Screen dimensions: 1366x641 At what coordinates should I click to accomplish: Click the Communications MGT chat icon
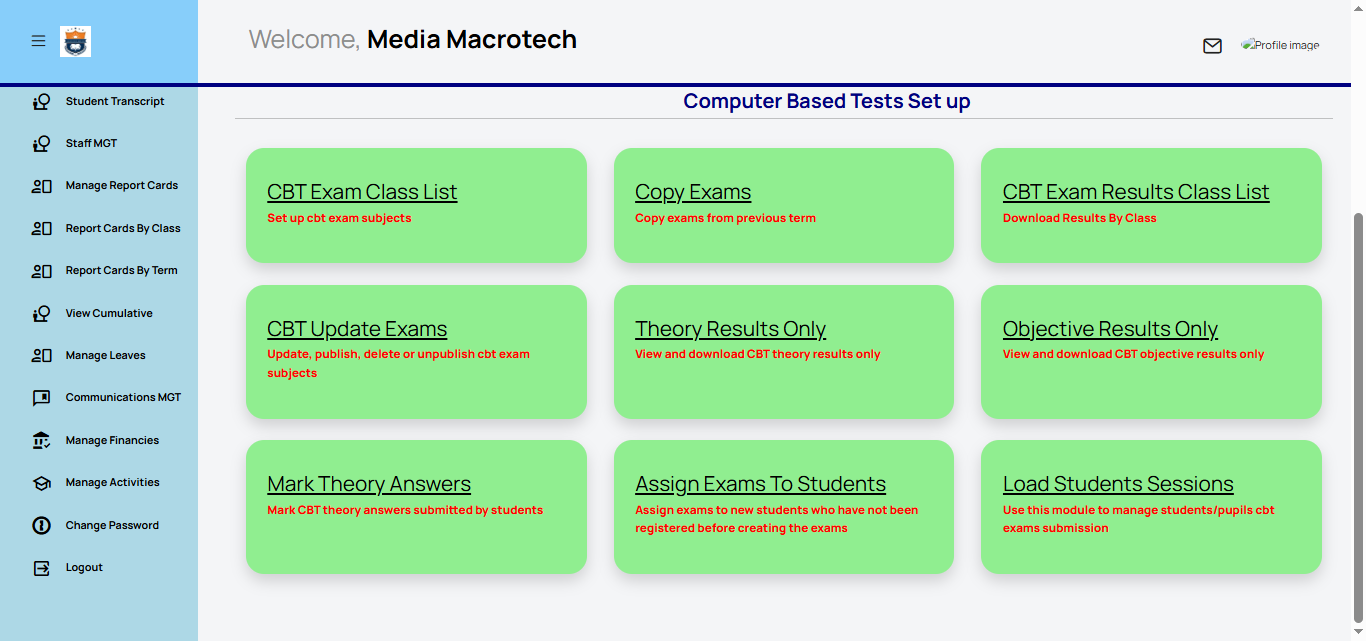tap(41, 398)
